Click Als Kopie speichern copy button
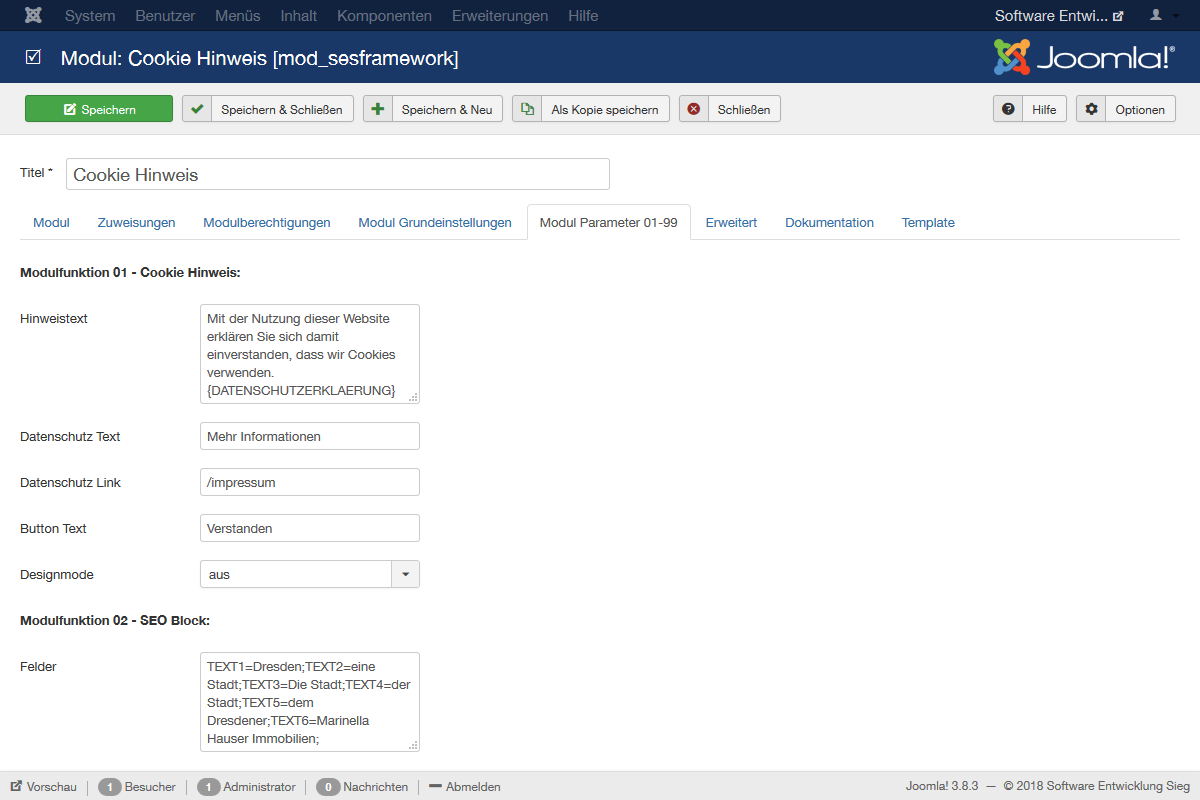Viewport: 1200px width, 800px height. pyautogui.click(x=591, y=109)
